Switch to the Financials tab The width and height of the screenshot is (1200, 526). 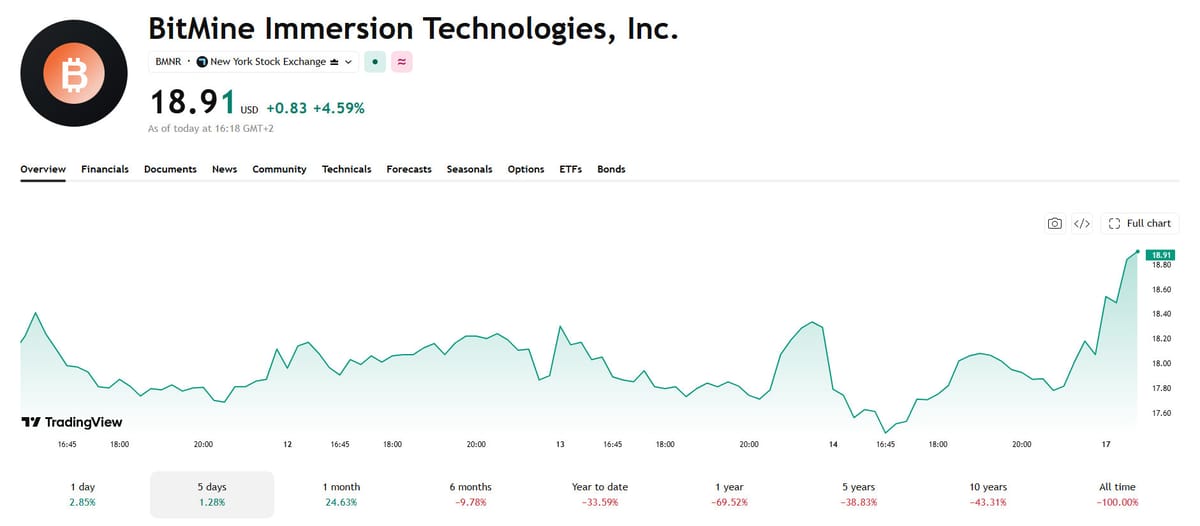point(105,169)
